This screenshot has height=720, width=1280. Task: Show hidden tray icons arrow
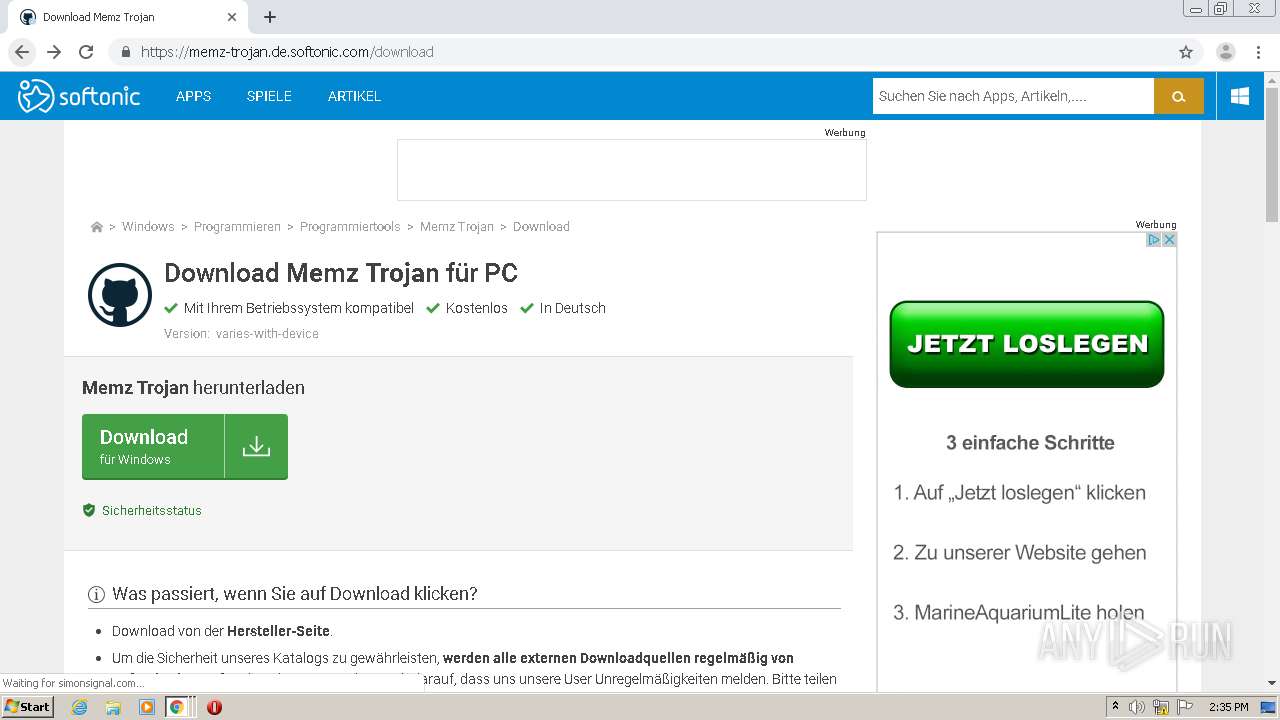tap(1115, 707)
